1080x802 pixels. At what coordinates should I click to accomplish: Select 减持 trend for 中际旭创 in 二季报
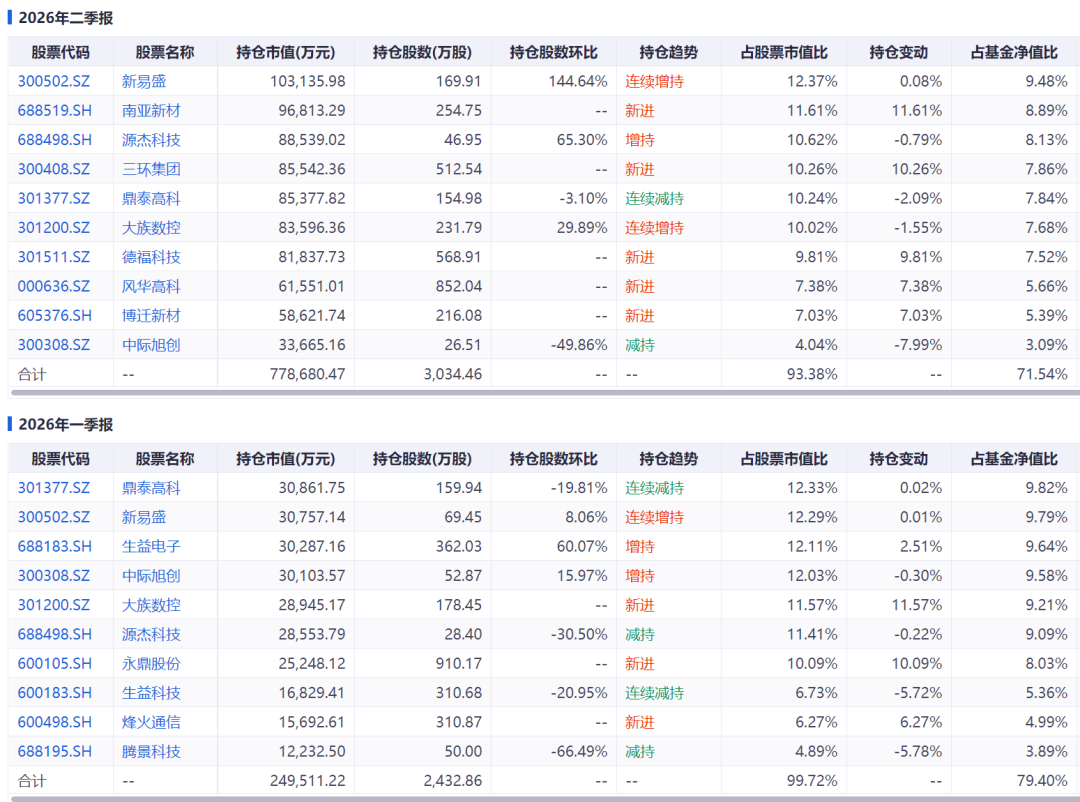coord(640,345)
